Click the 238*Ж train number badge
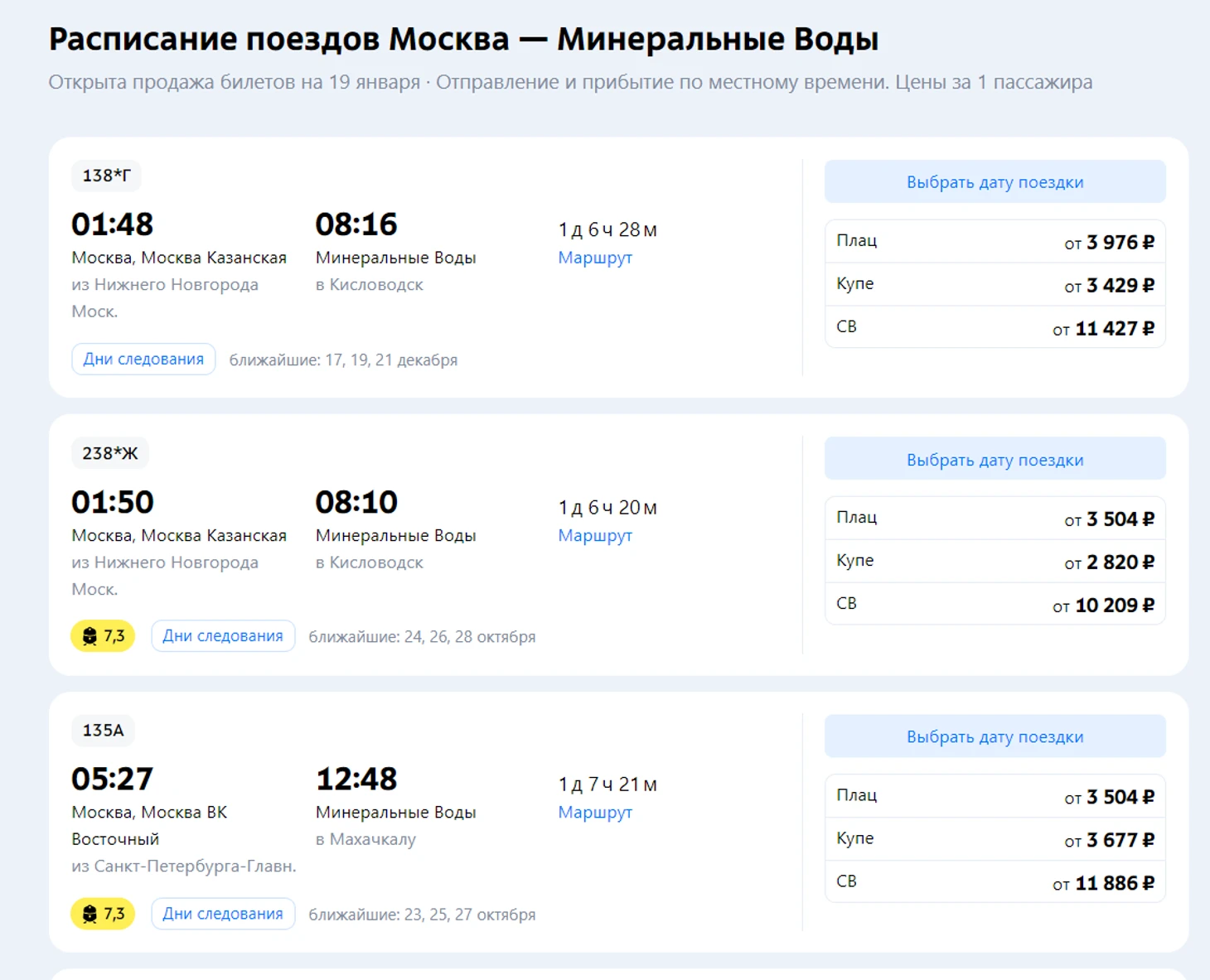The image size is (1210, 980). (x=109, y=453)
